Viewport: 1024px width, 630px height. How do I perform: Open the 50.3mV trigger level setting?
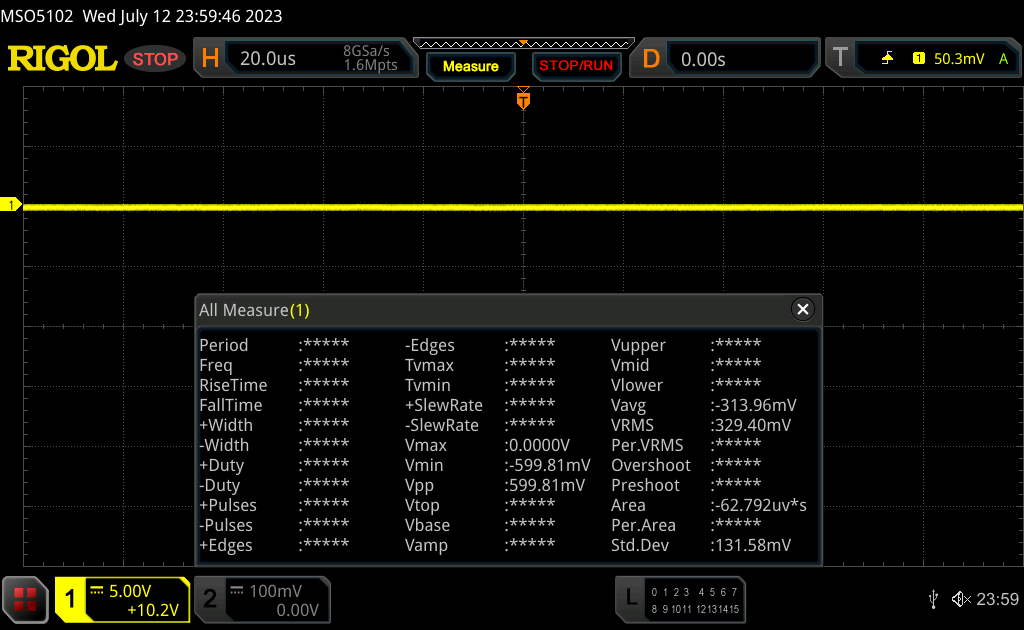click(959, 59)
